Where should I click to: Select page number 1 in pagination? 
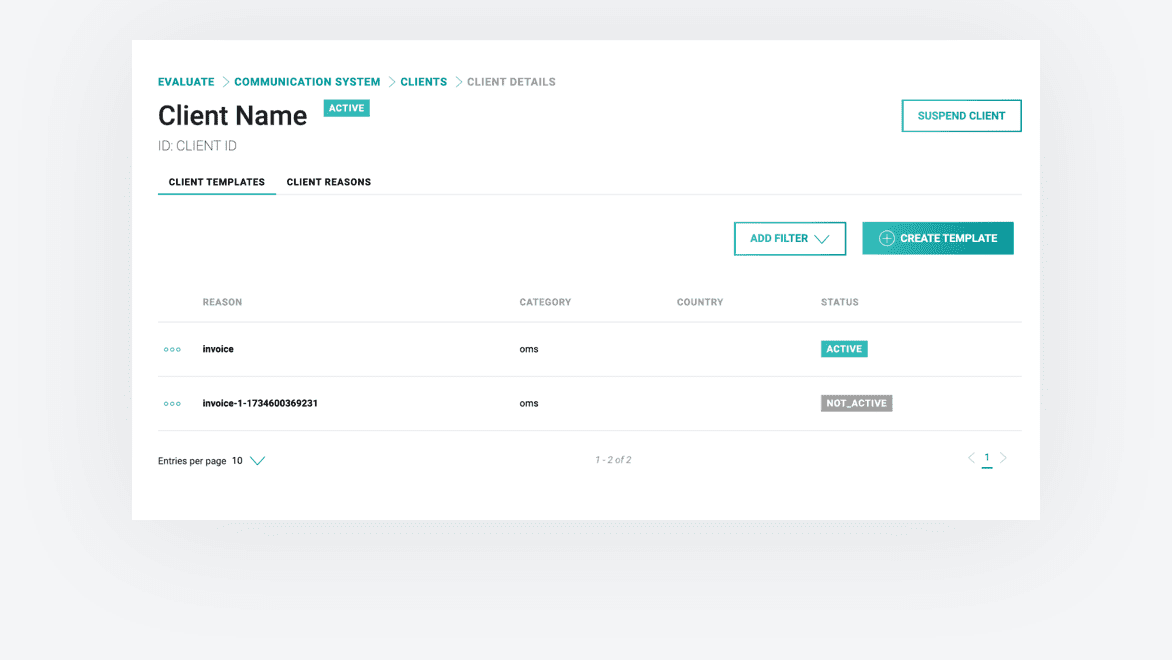(987, 458)
